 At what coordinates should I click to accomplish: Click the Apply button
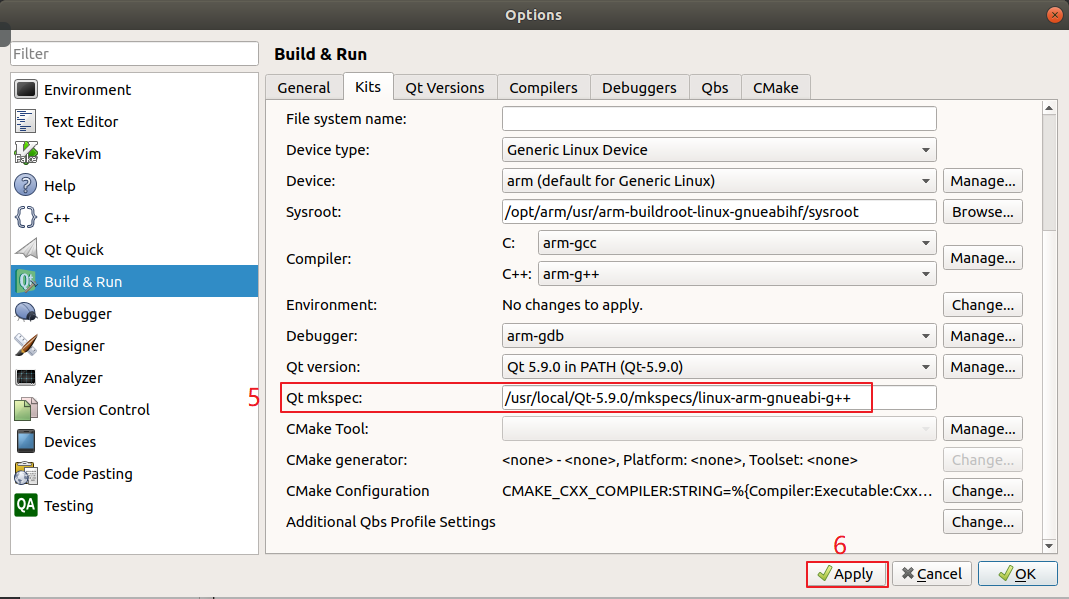[x=846, y=574]
